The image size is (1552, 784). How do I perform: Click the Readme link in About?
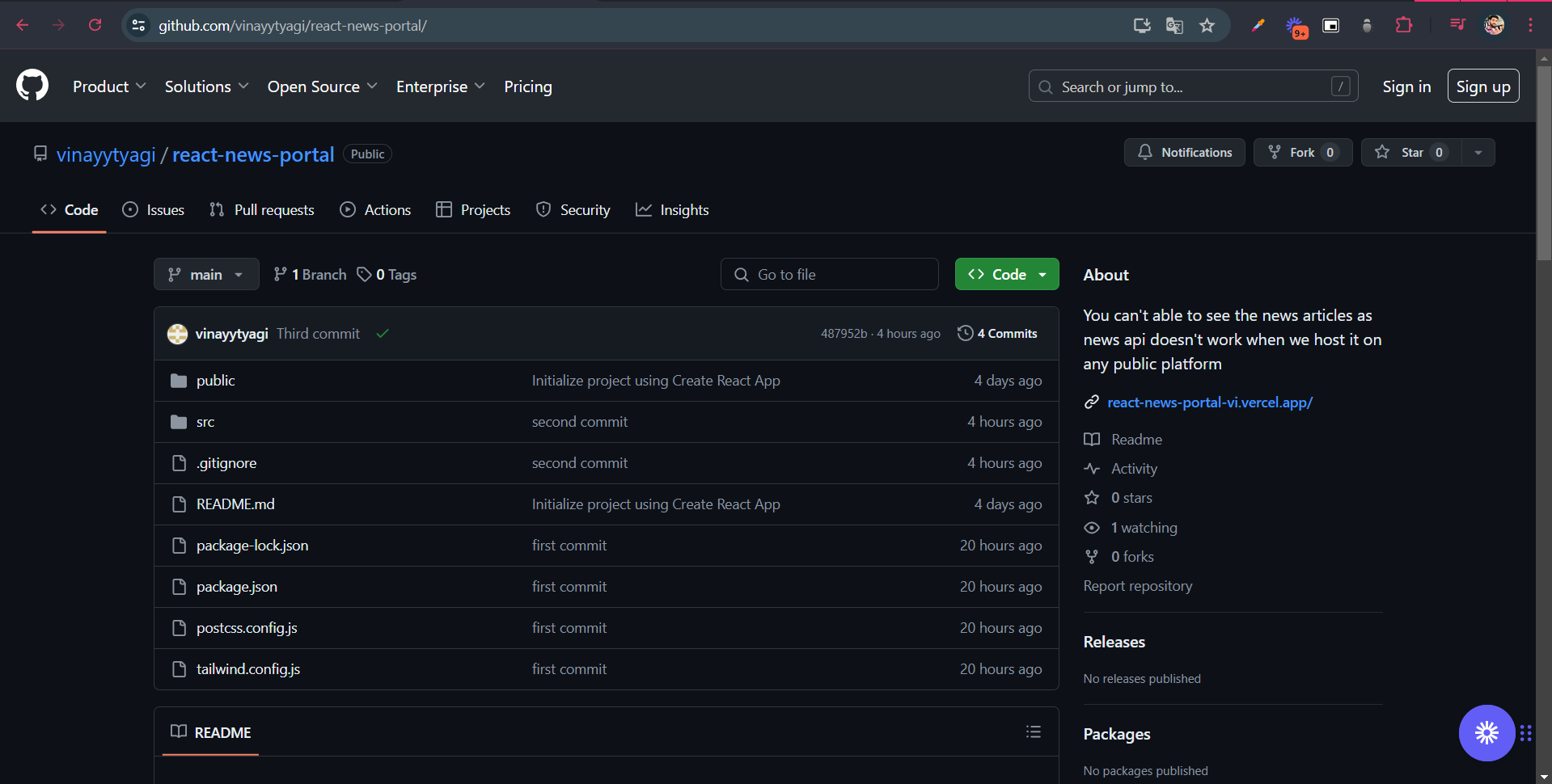point(1123,439)
